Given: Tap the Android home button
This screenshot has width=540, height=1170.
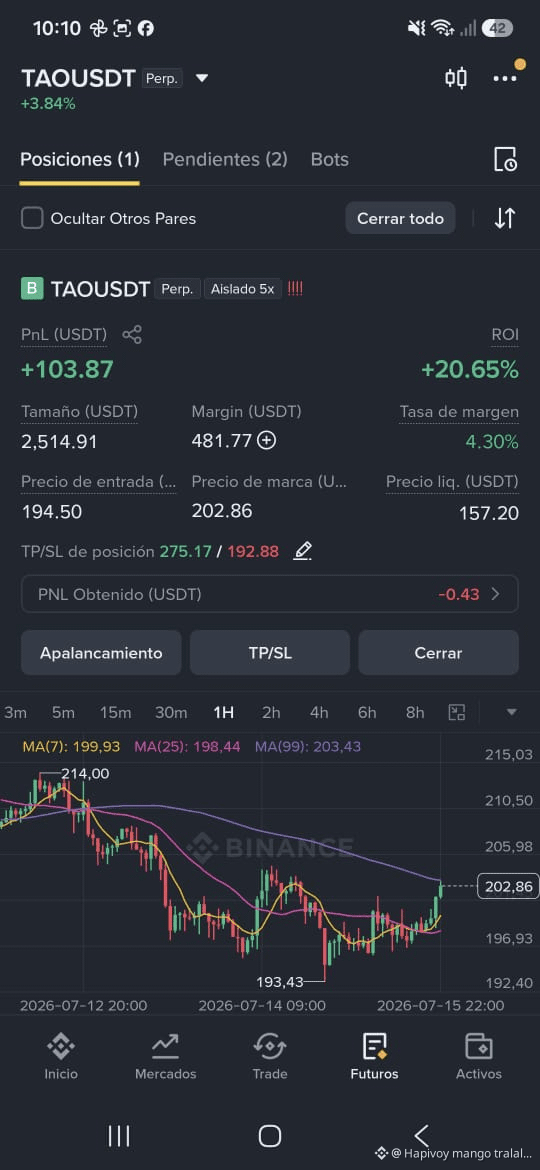Looking at the screenshot, I should point(270,1136).
